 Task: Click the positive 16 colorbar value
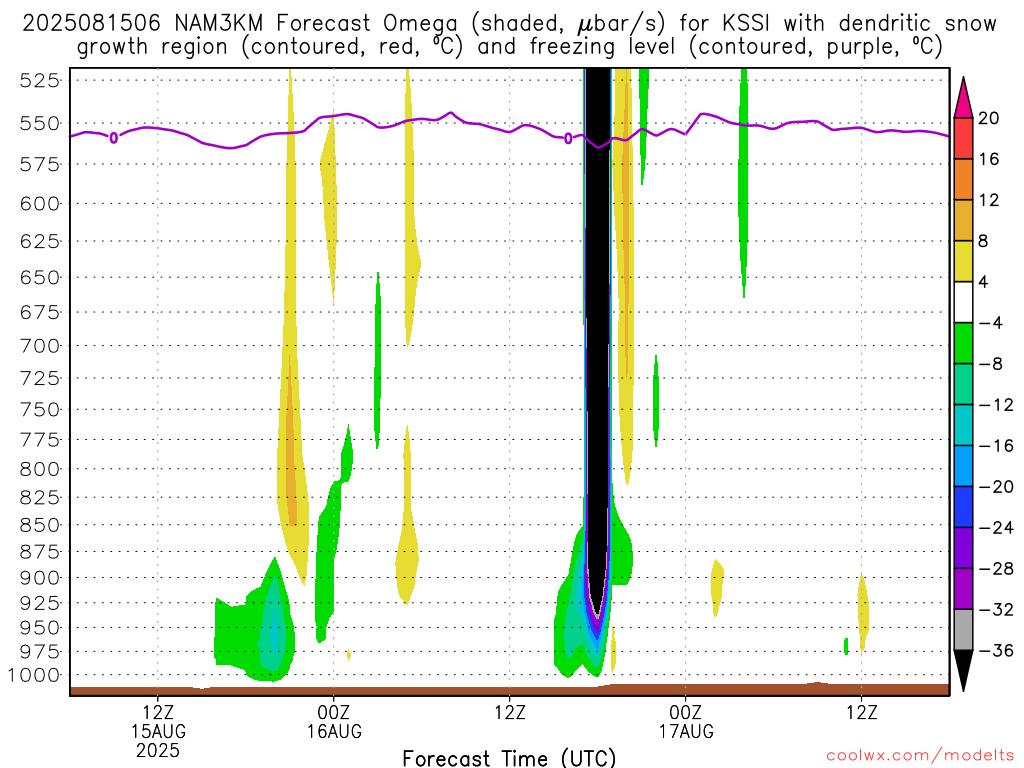989,159
